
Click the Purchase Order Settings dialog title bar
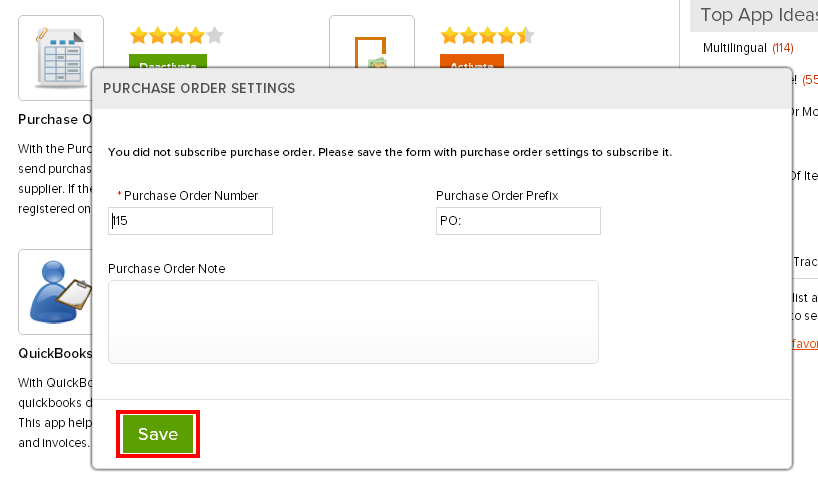click(x=442, y=88)
